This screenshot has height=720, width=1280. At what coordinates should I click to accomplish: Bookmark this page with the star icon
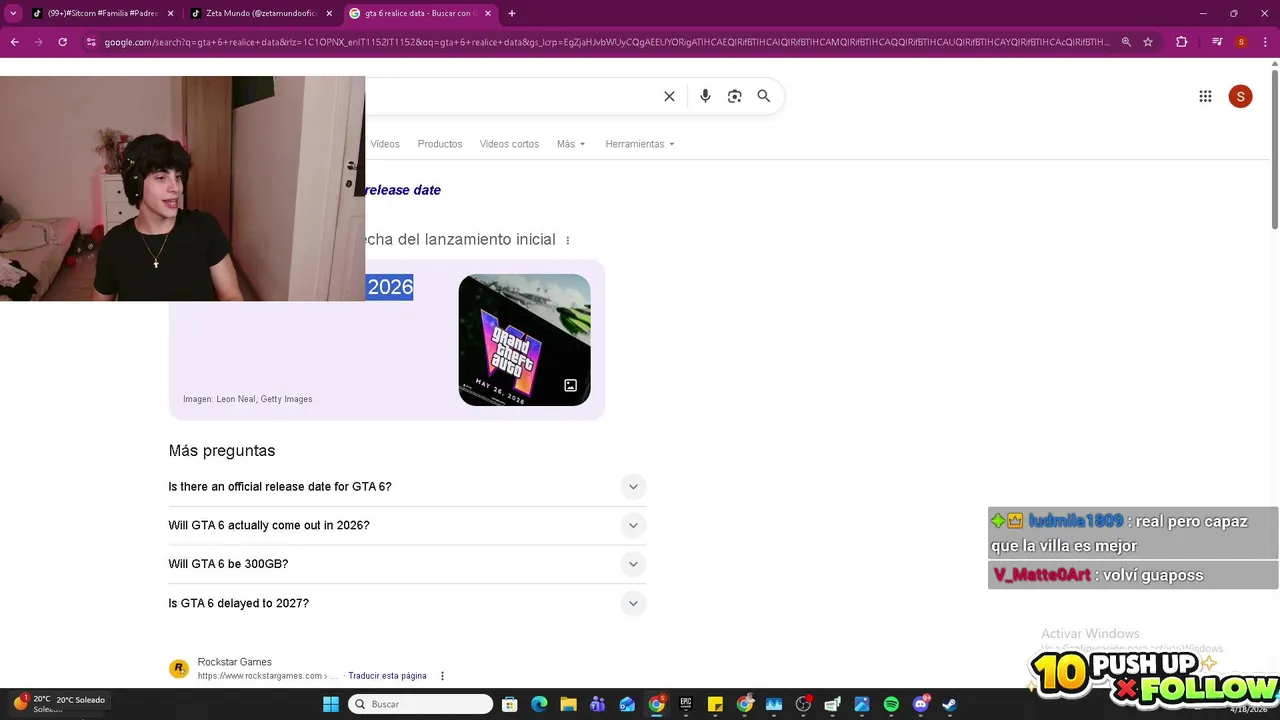pos(1148,42)
